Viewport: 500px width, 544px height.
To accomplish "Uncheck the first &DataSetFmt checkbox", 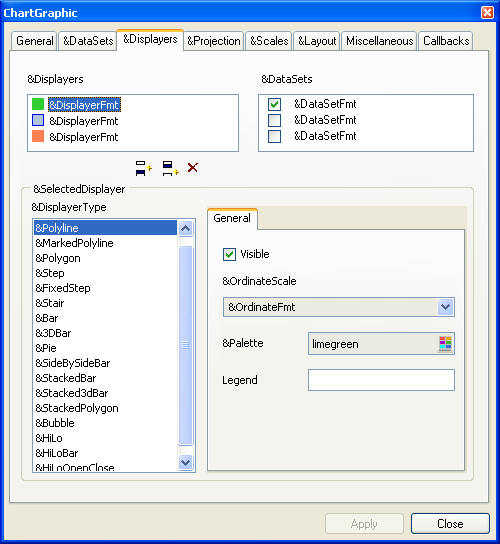I will click(274, 104).
